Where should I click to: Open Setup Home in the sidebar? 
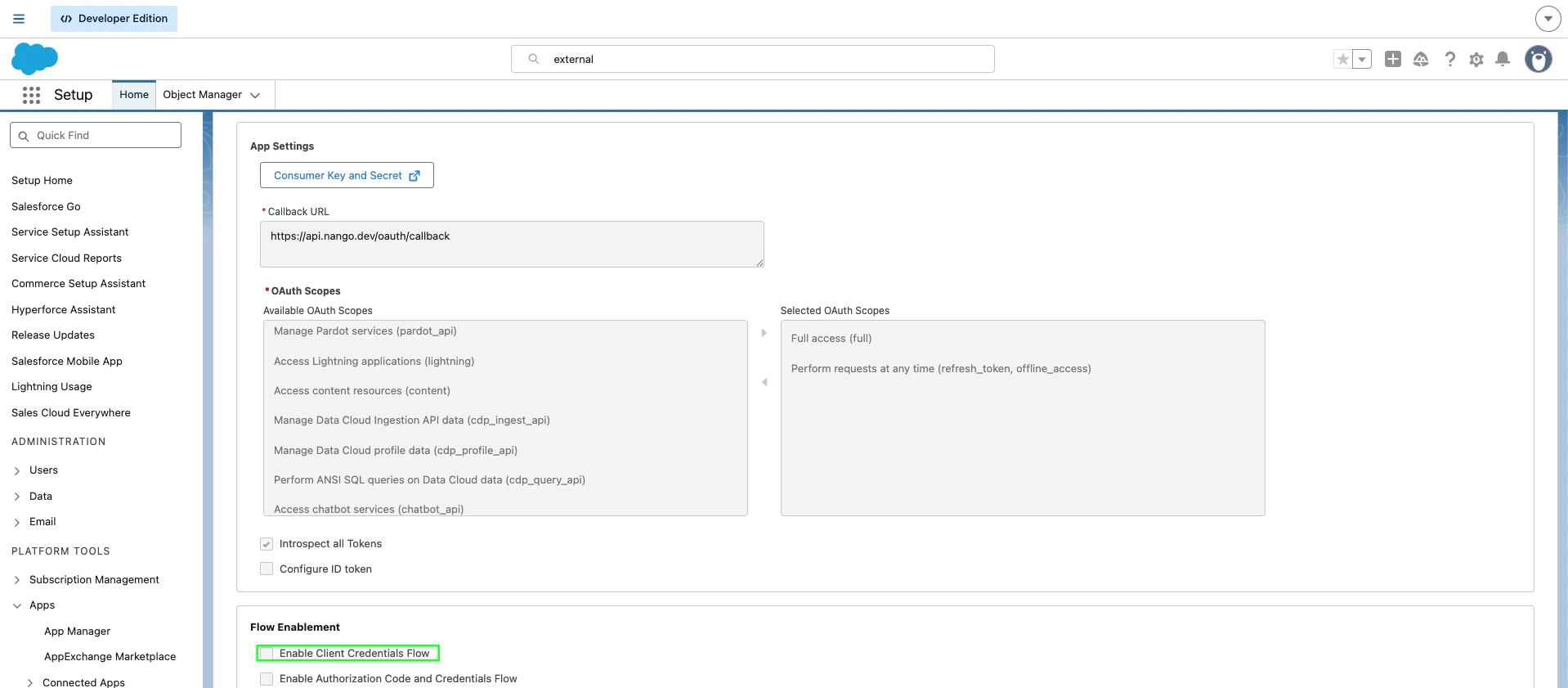point(42,181)
